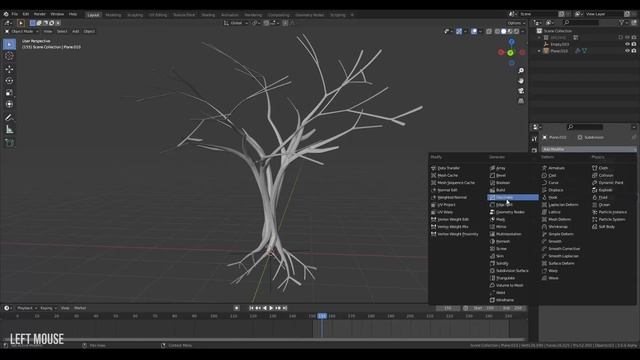
Task: Switch to the Modeling workspace tab
Action: tap(113, 15)
